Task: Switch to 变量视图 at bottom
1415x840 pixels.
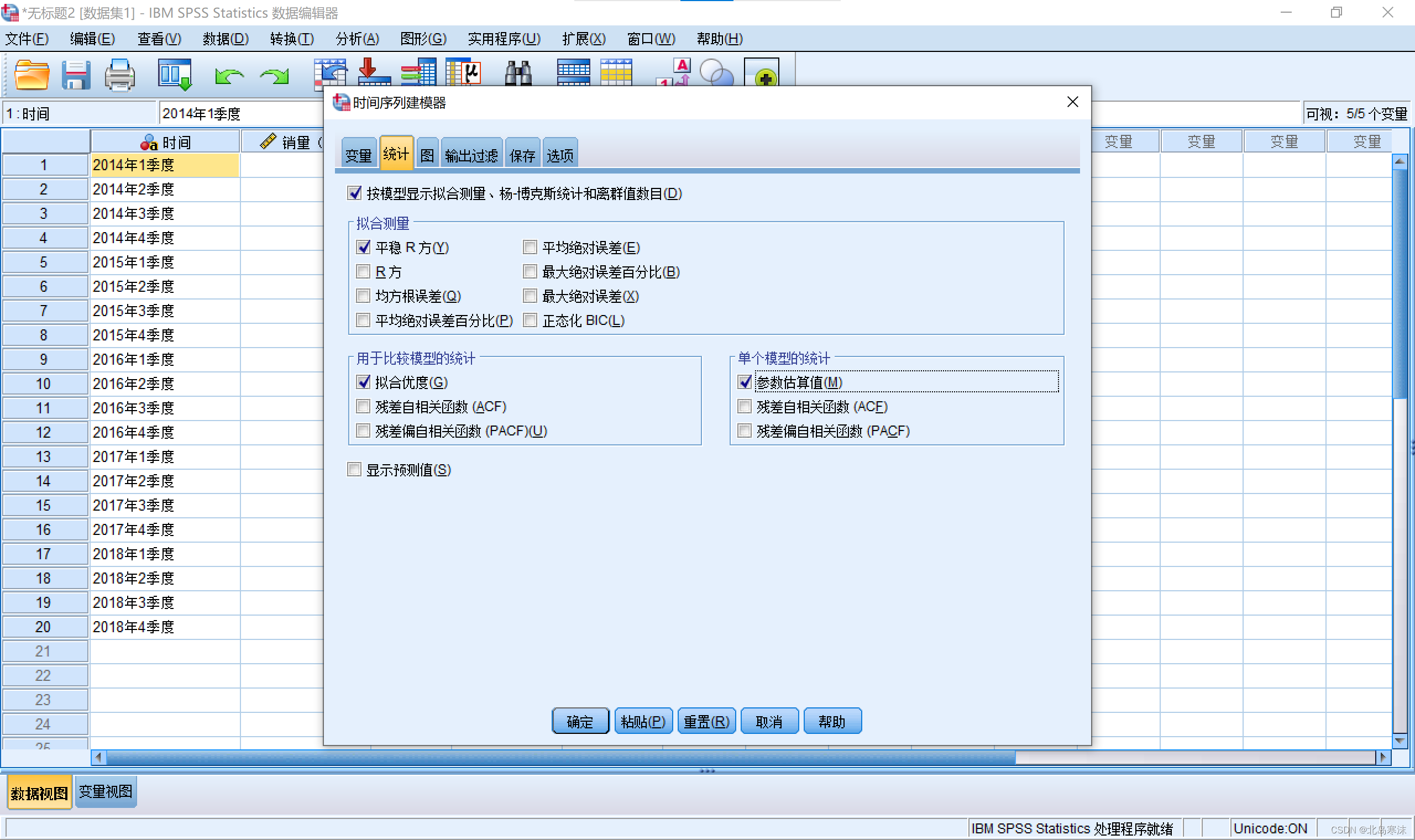Action: click(x=105, y=791)
